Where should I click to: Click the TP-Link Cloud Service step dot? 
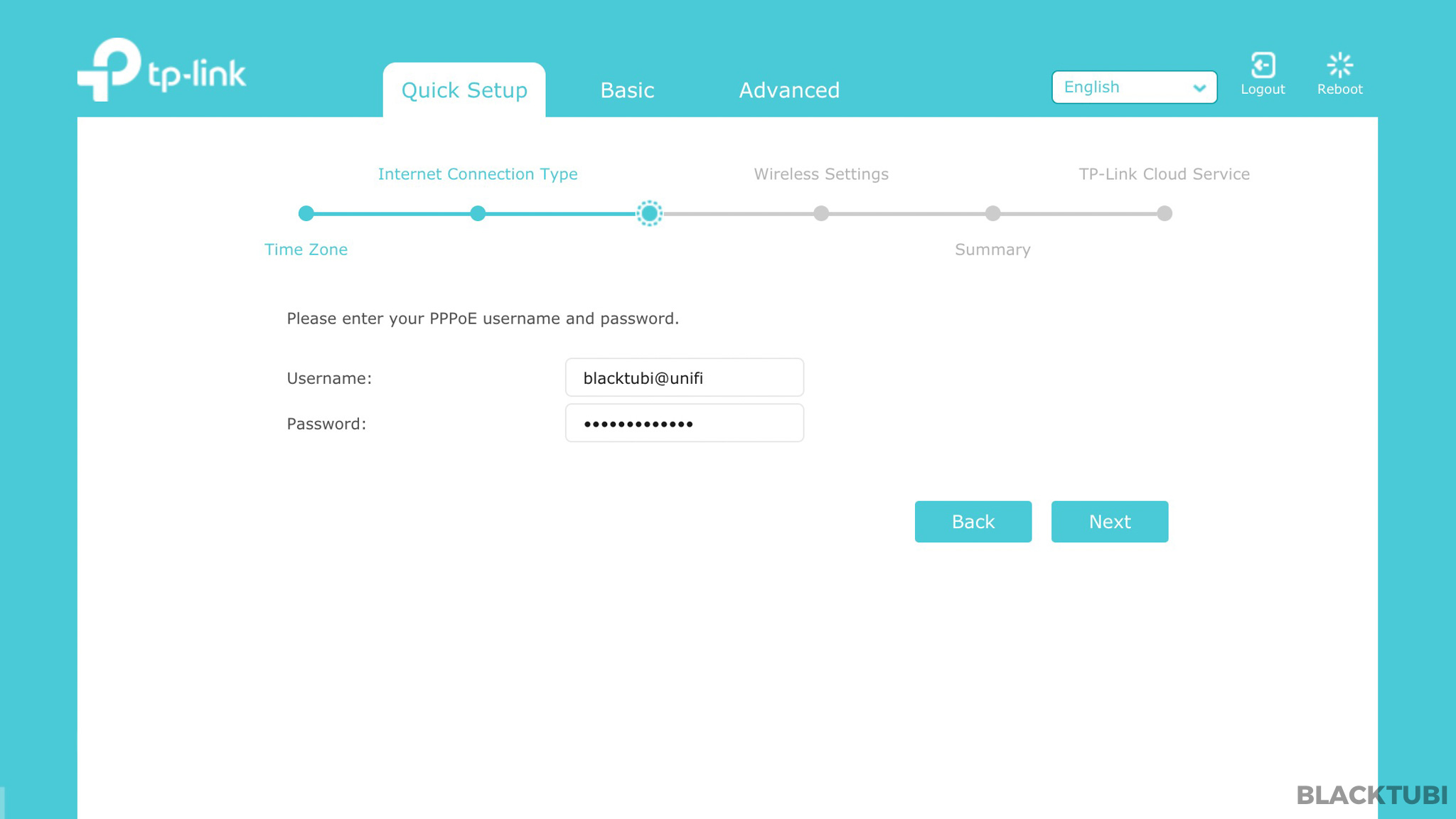tap(1165, 213)
